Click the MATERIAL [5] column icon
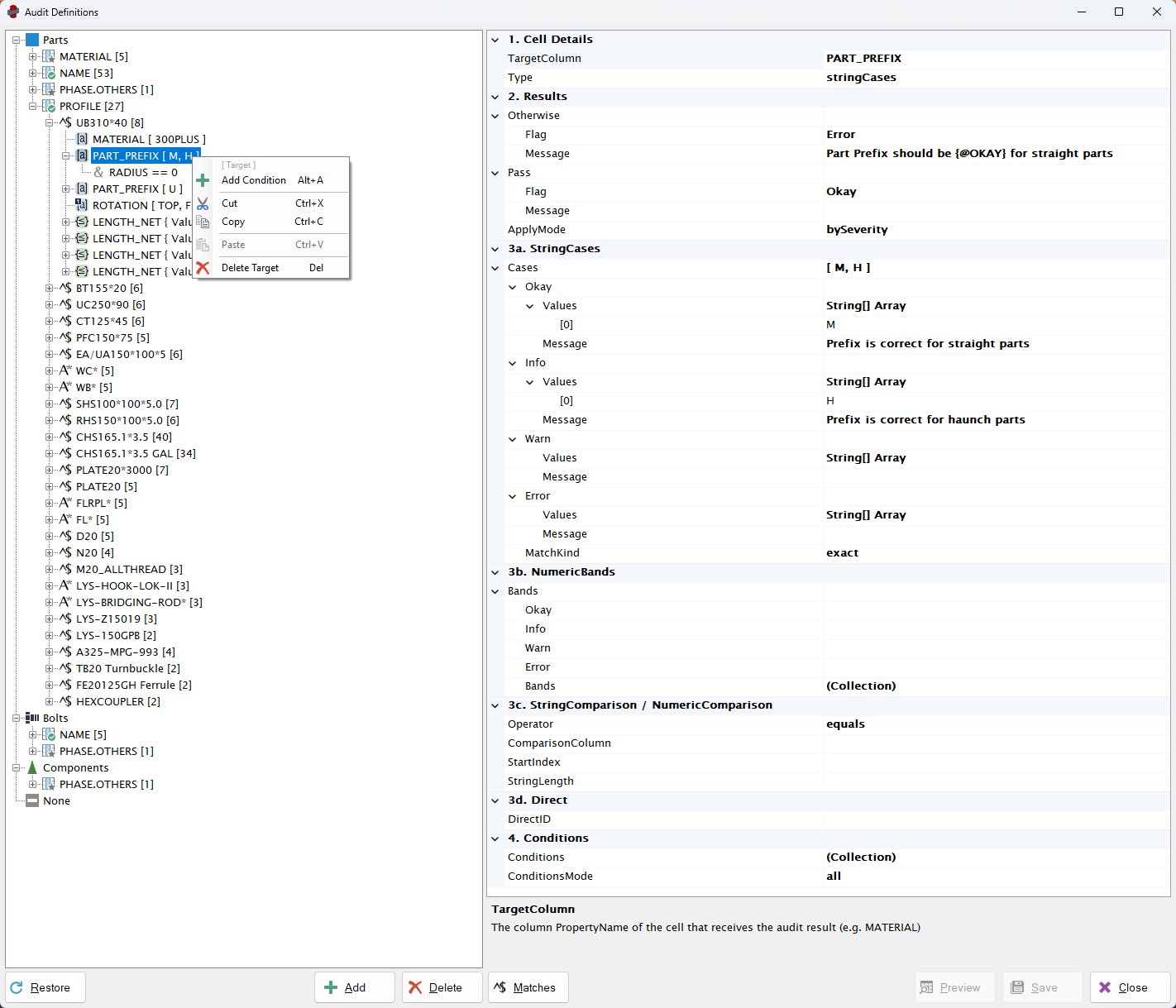This screenshot has width=1176, height=1008. pos(49,56)
